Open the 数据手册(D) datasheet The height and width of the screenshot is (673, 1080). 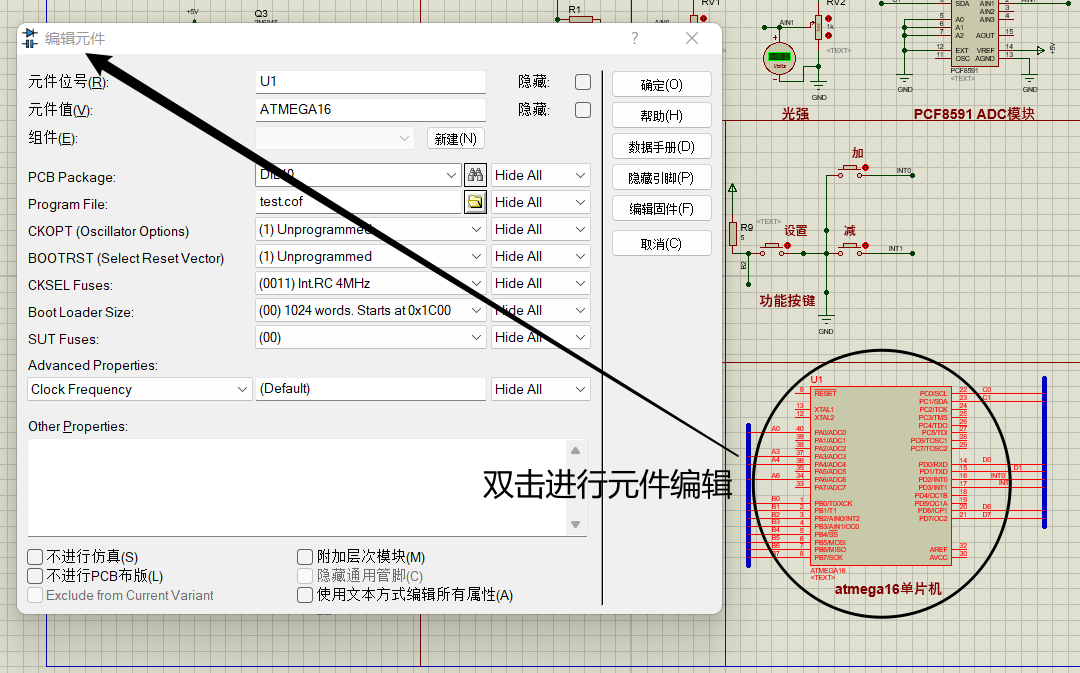click(x=661, y=146)
